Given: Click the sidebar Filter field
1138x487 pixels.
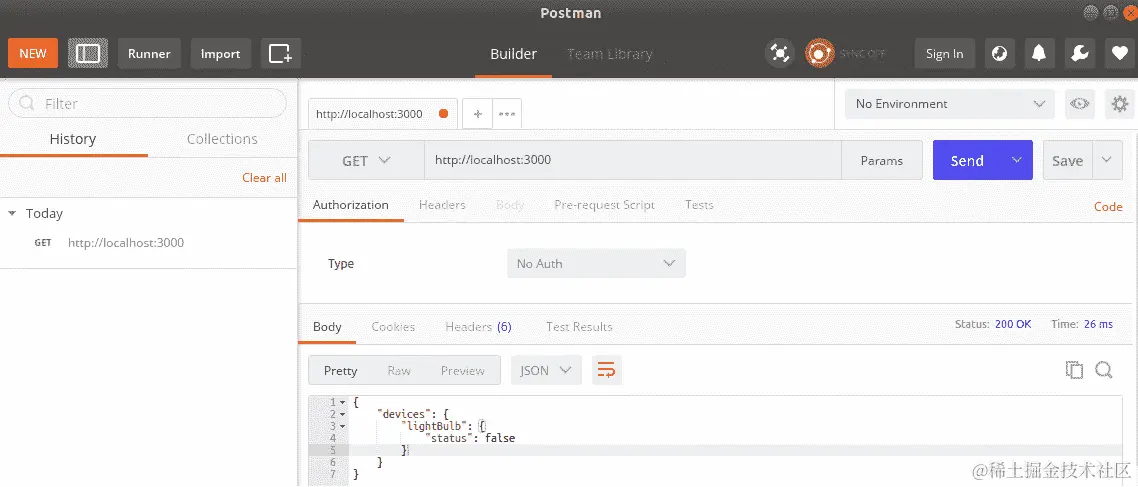Looking at the screenshot, I should (147, 104).
